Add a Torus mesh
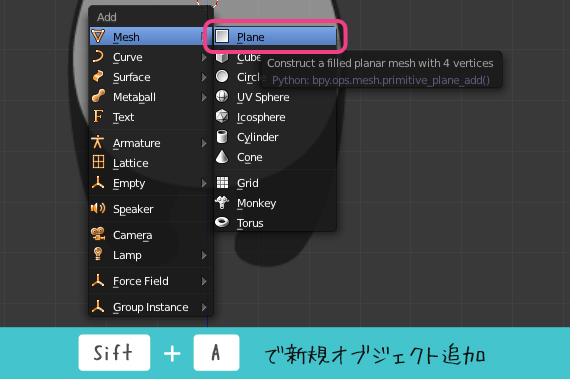 [x=275, y=223]
